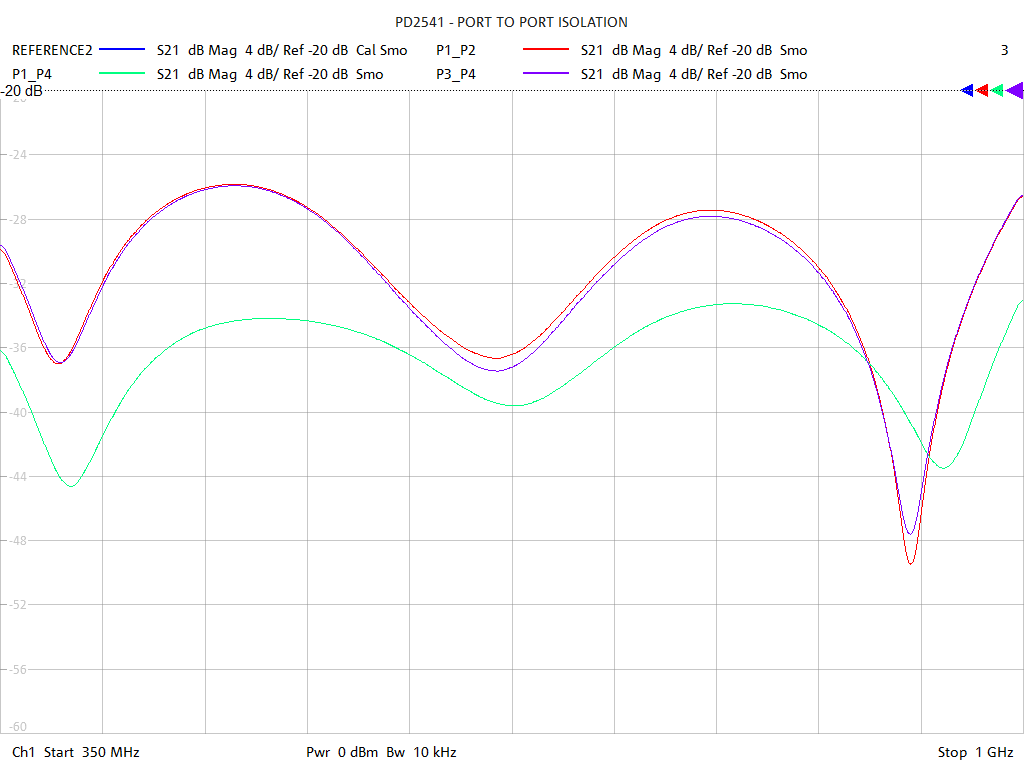Click the red trace's deepest notch near -49 dB
The height and width of the screenshot is (768, 1024).
point(911,563)
